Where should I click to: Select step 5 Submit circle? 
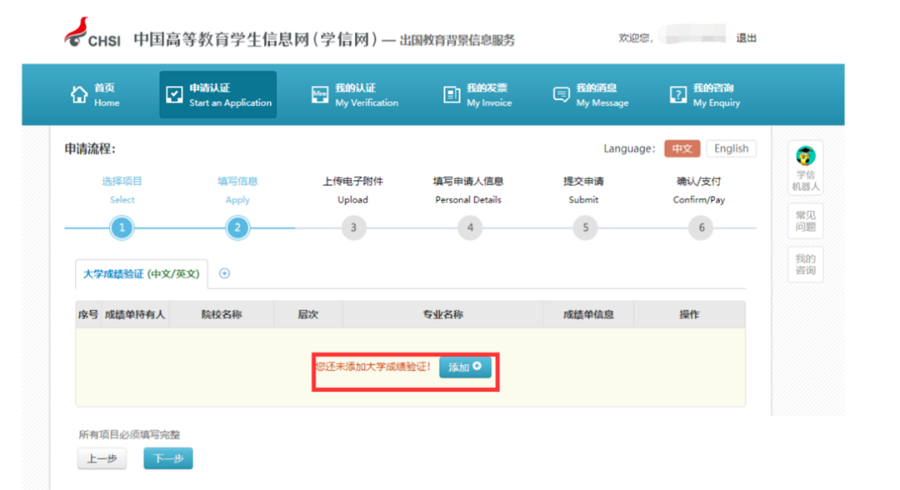[x=585, y=228]
